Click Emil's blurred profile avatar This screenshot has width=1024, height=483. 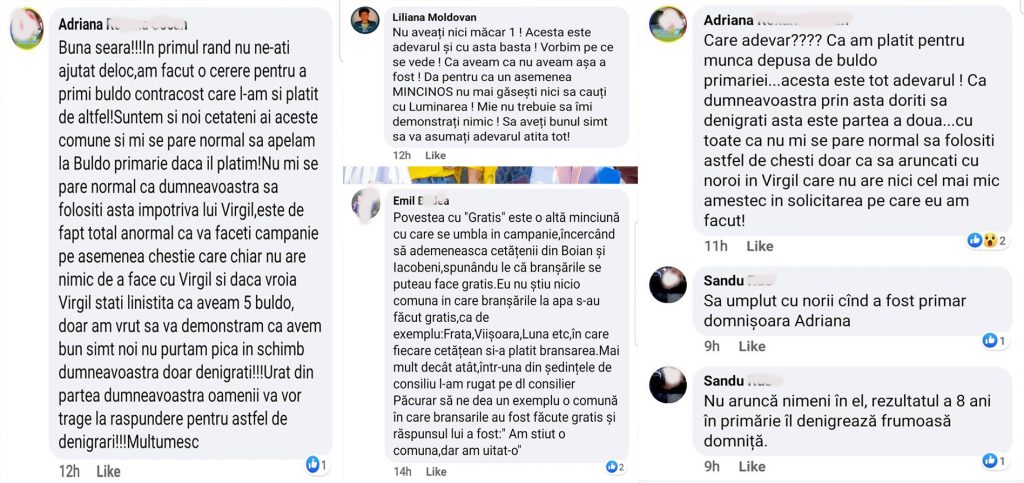coord(365,203)
